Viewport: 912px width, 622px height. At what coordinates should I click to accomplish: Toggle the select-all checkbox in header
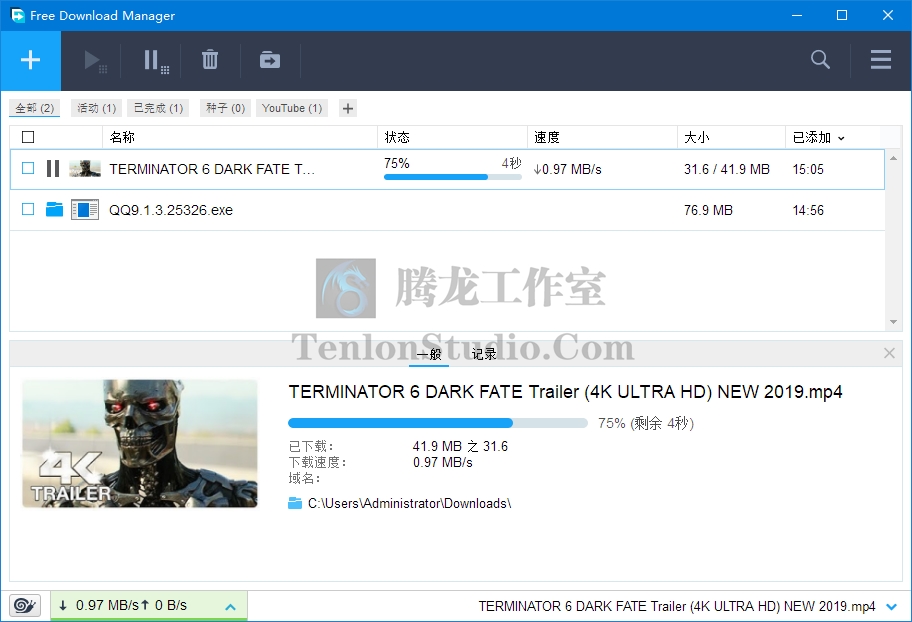click(x=28, y=137)
